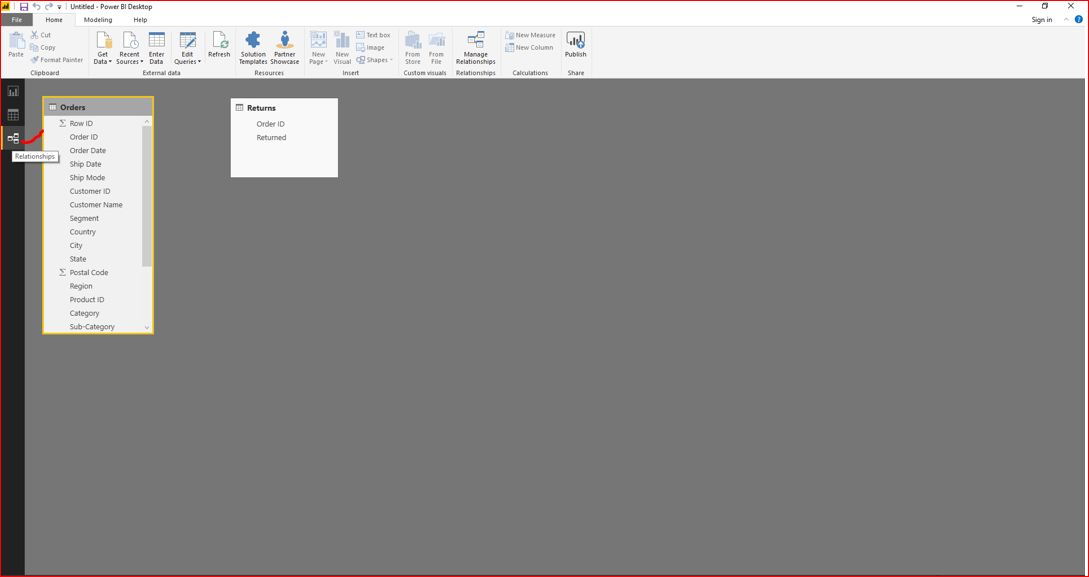This screenshot has height=577, width=1089.
Task: Collapse the ribbon with chevron
Action: pyautogui.click(x=1067, y=19)
